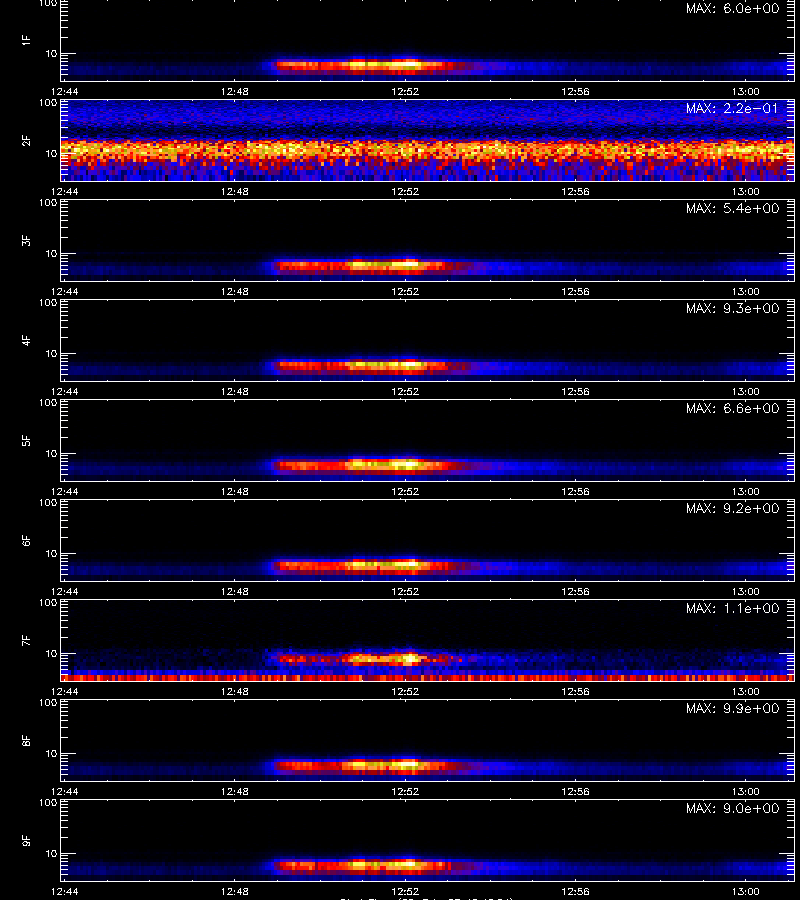
Task: Click the 6F panel axis label
Action: point(26,540)
